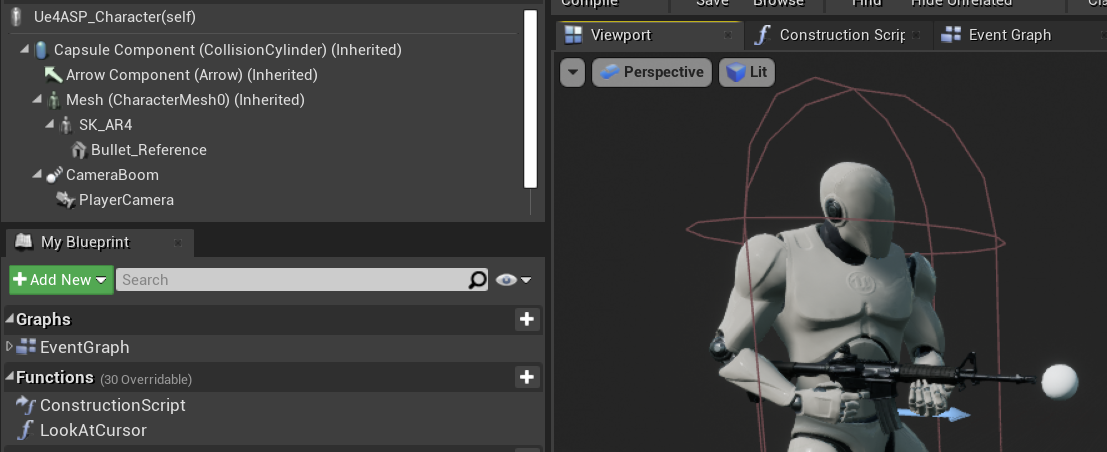Click the CameraBoom spring arm icon
The width and height of the screenshot is (1107, 452).
[x=54, y=175]
